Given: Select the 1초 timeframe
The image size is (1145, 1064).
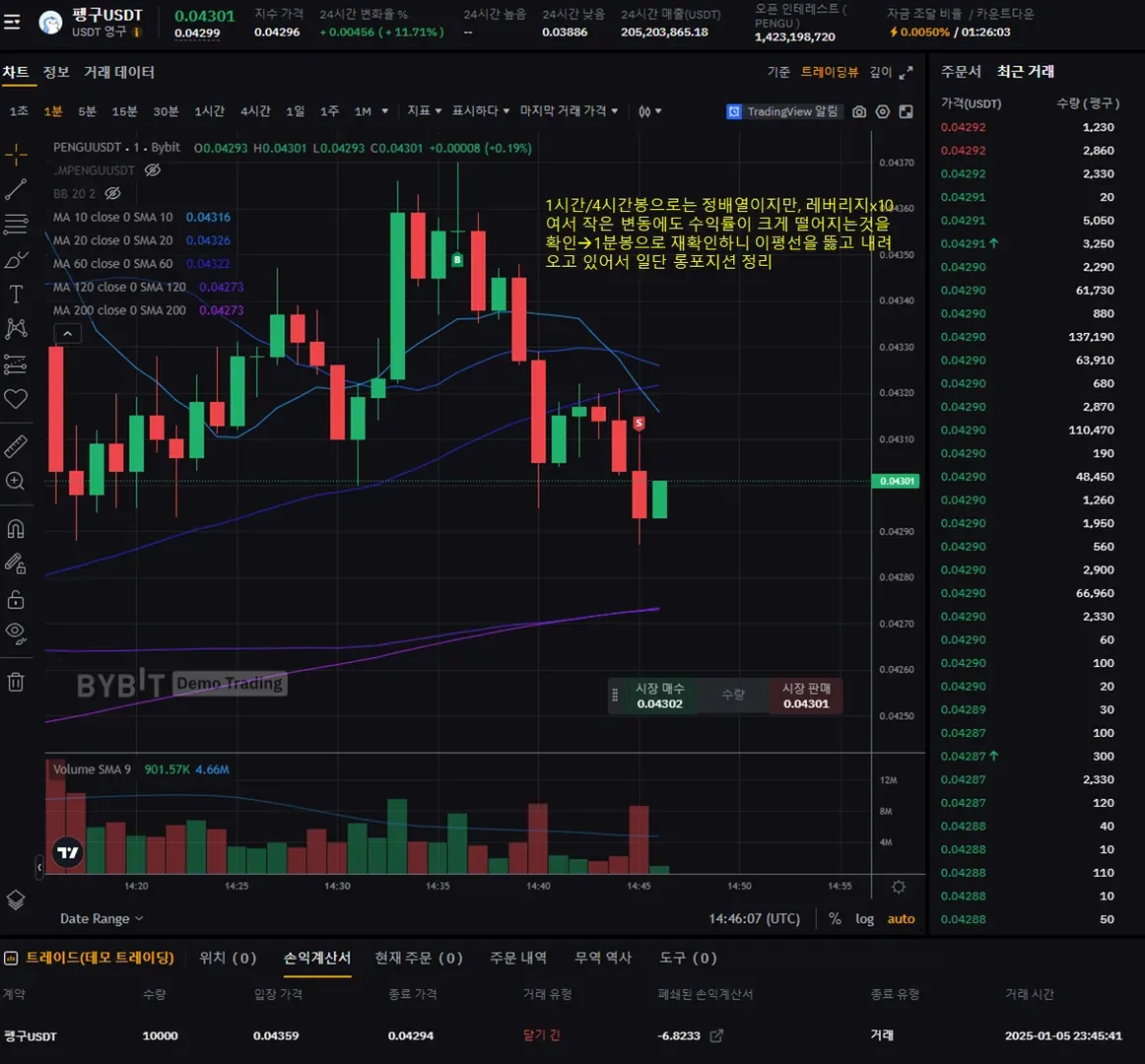Looking at the screenshot, I should tap(19, 111).
